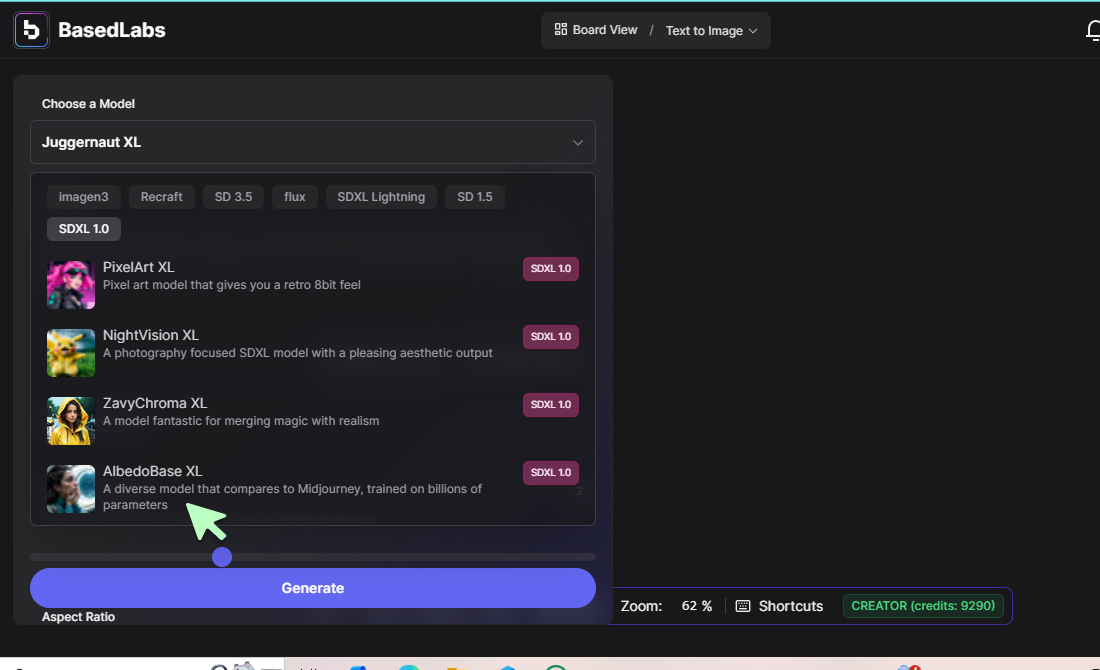Click the SDXL 1.0 badge on NightVision XL
Screen dimensions: 1100x670
[x=551, y=337]
